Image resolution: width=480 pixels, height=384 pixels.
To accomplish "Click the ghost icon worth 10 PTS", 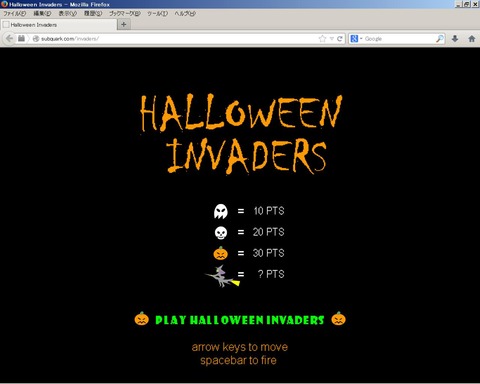I will click(221, 211).
